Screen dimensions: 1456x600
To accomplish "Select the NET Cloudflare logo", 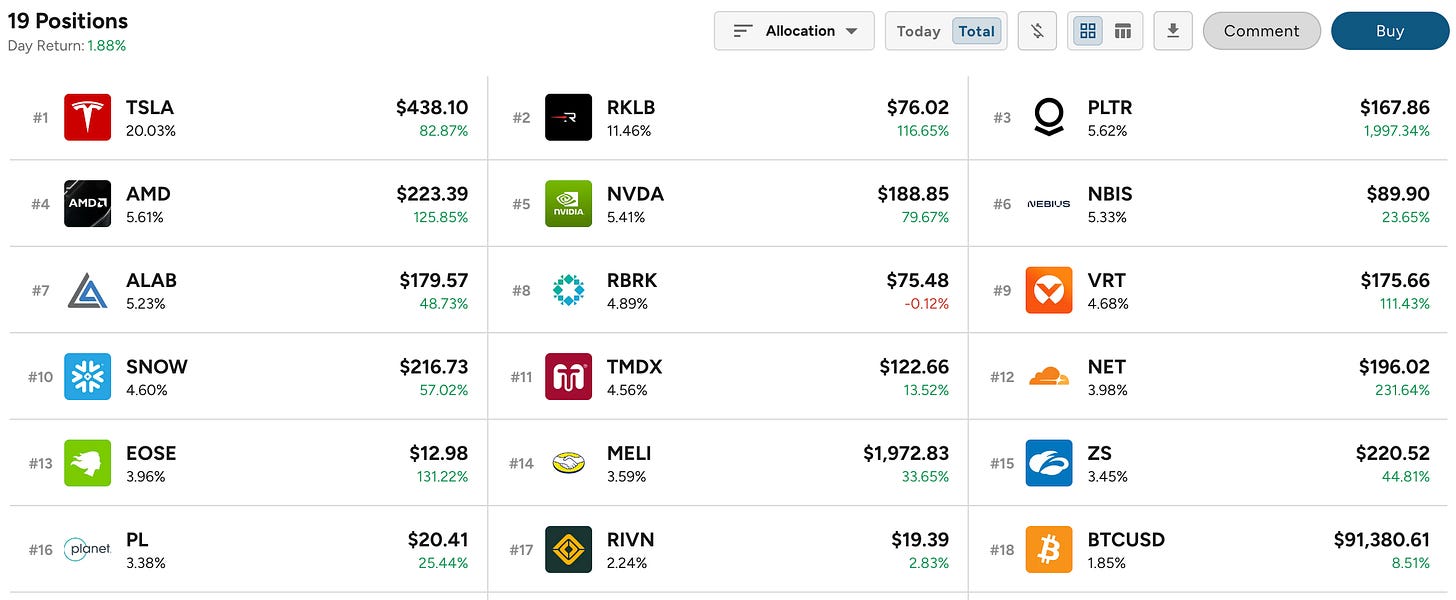I will [1049, 377].
